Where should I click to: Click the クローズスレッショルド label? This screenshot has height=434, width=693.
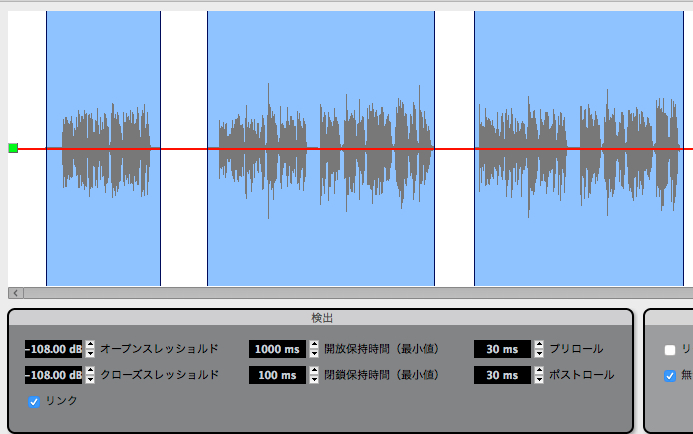(x=160, y=375)
